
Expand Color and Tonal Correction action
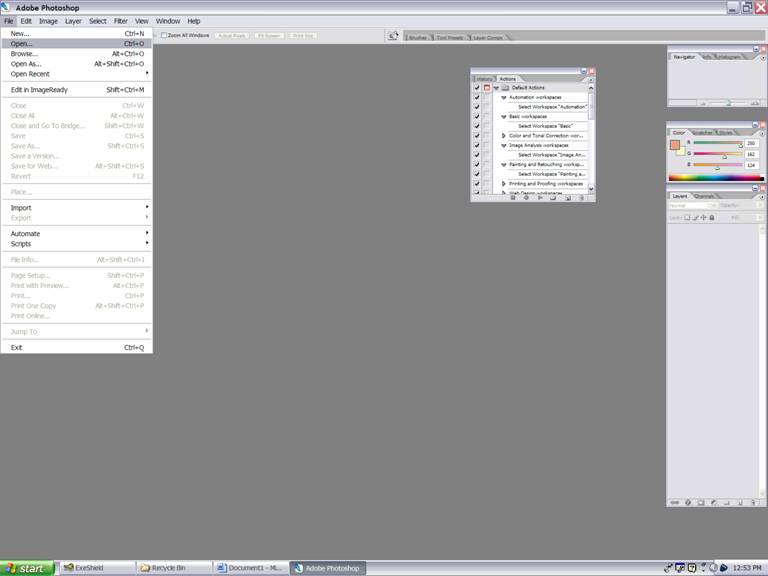point(504,136)
